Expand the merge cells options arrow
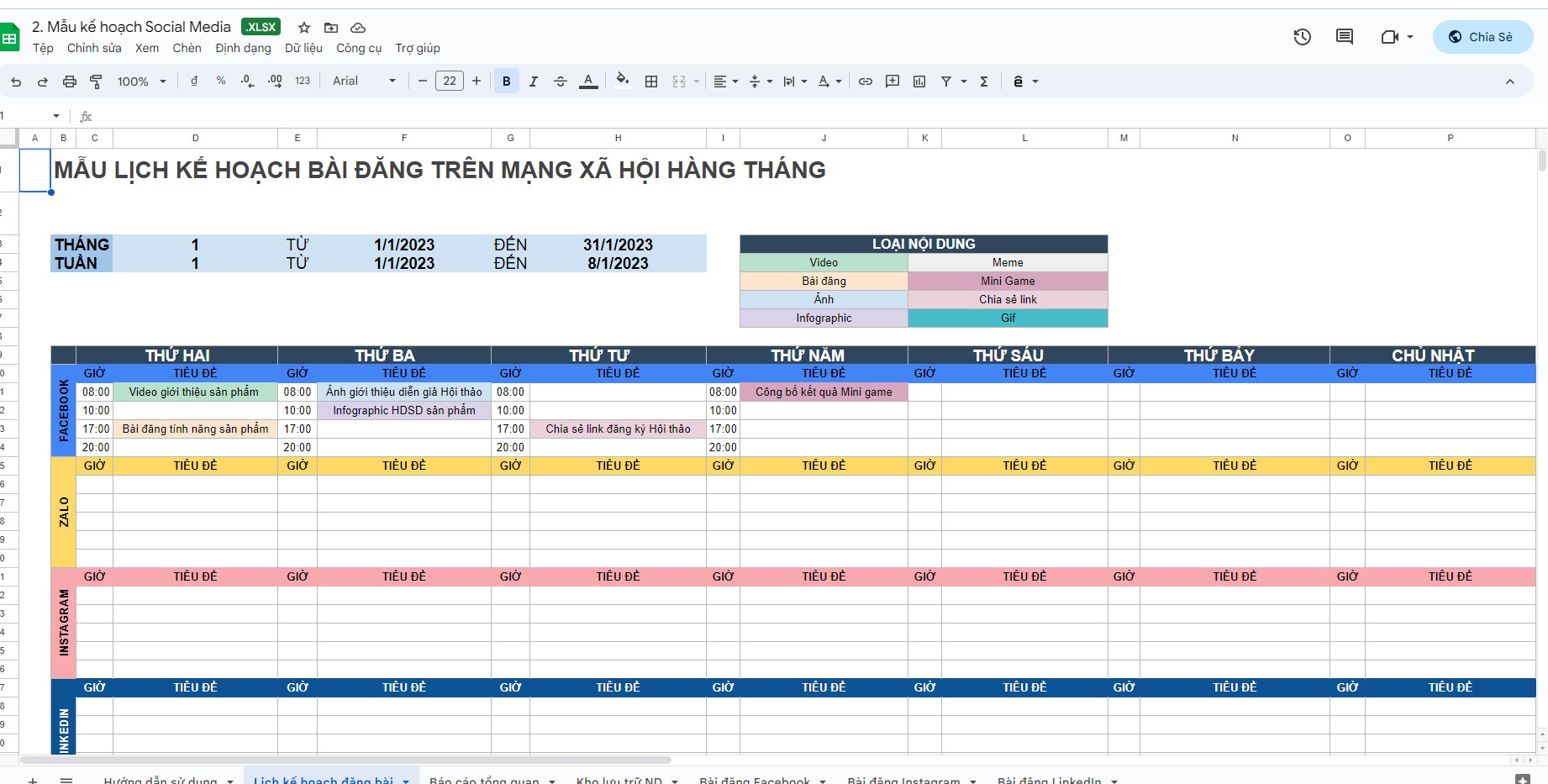1548x784 pixels. click(x=697, y=82)
